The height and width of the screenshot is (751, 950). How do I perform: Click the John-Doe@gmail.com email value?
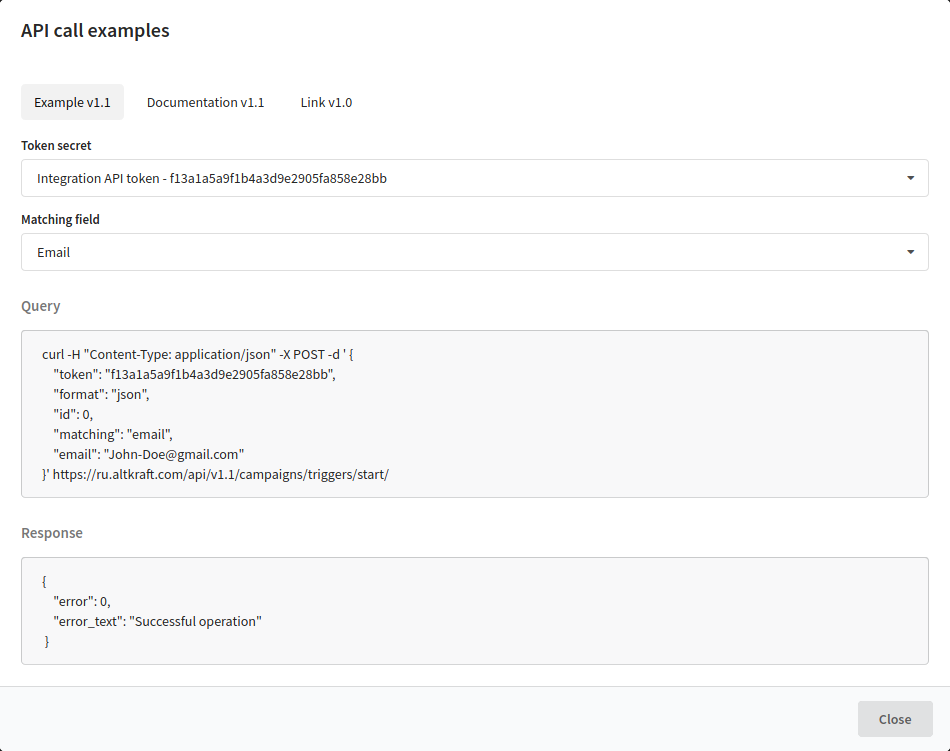[174, 454]
